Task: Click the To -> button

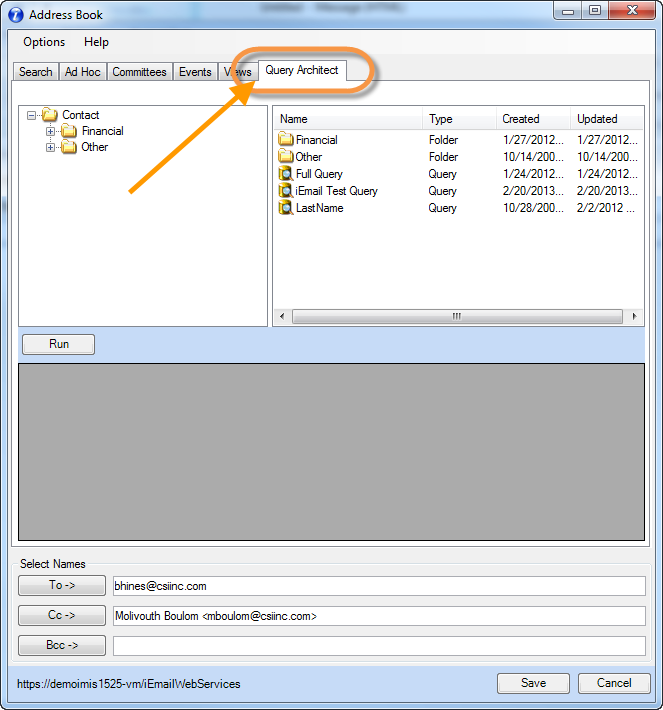Action: (x=62, y=585)
